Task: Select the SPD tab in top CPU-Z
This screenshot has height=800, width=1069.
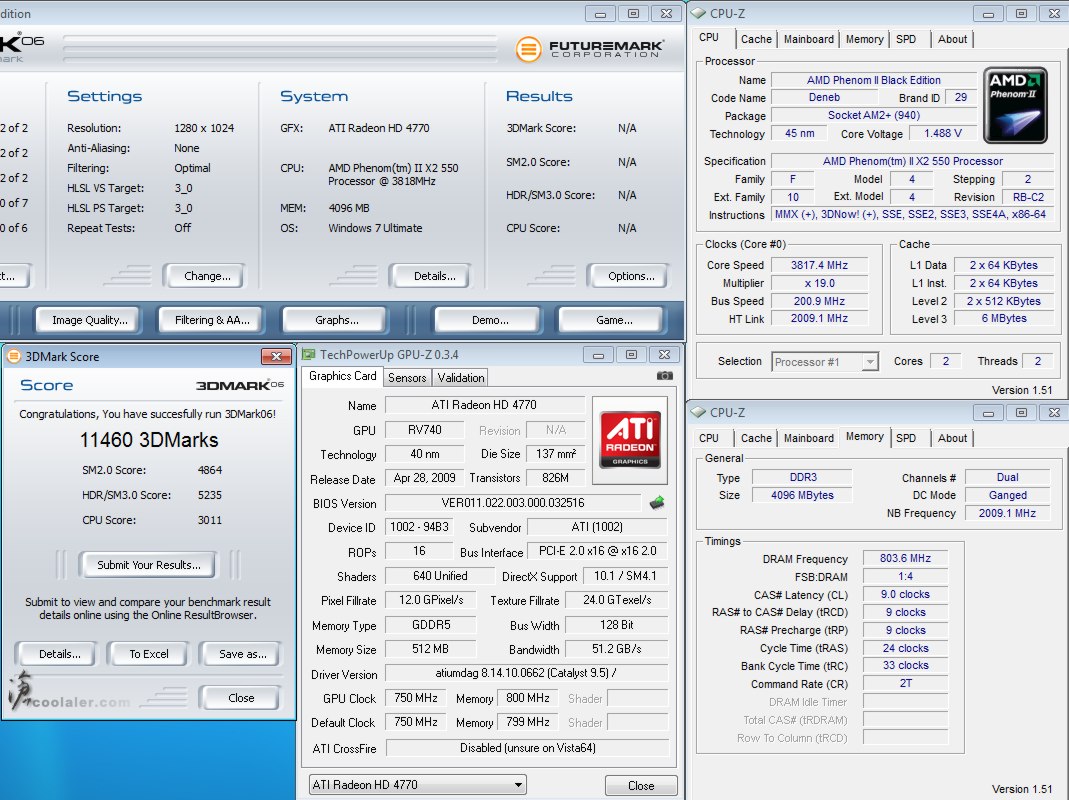Action: 906,39
